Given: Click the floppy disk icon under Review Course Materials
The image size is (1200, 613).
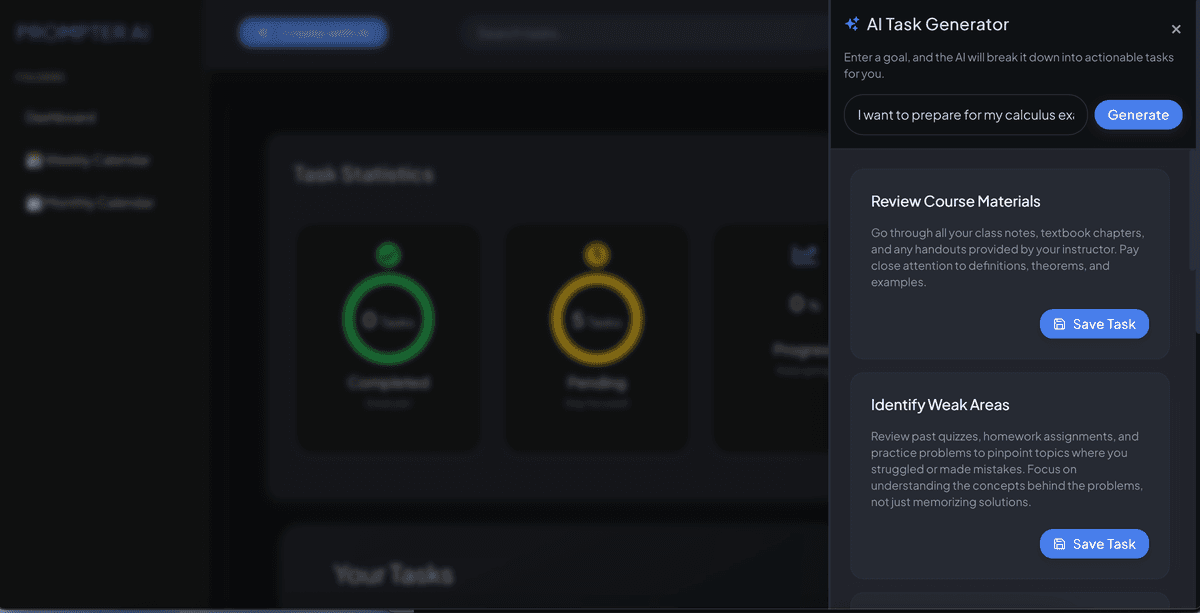Looking at the screenshot, I should click(x=1059, y=324).
